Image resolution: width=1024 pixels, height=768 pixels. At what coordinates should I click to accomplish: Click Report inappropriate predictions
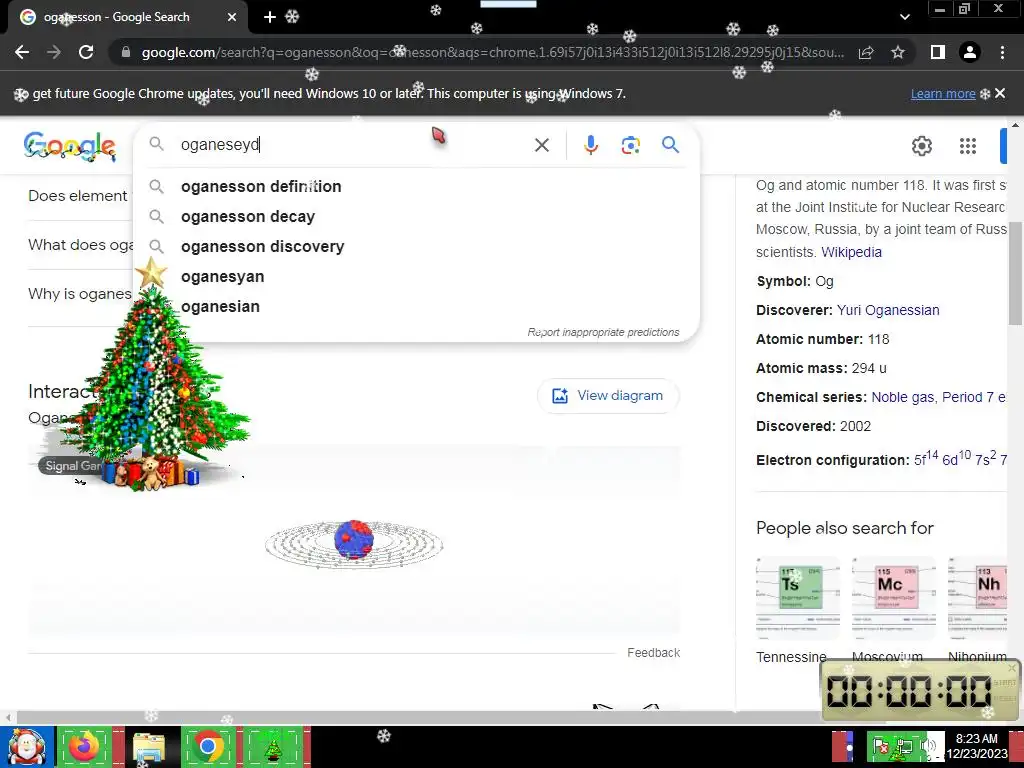click(x=603, y=332)
